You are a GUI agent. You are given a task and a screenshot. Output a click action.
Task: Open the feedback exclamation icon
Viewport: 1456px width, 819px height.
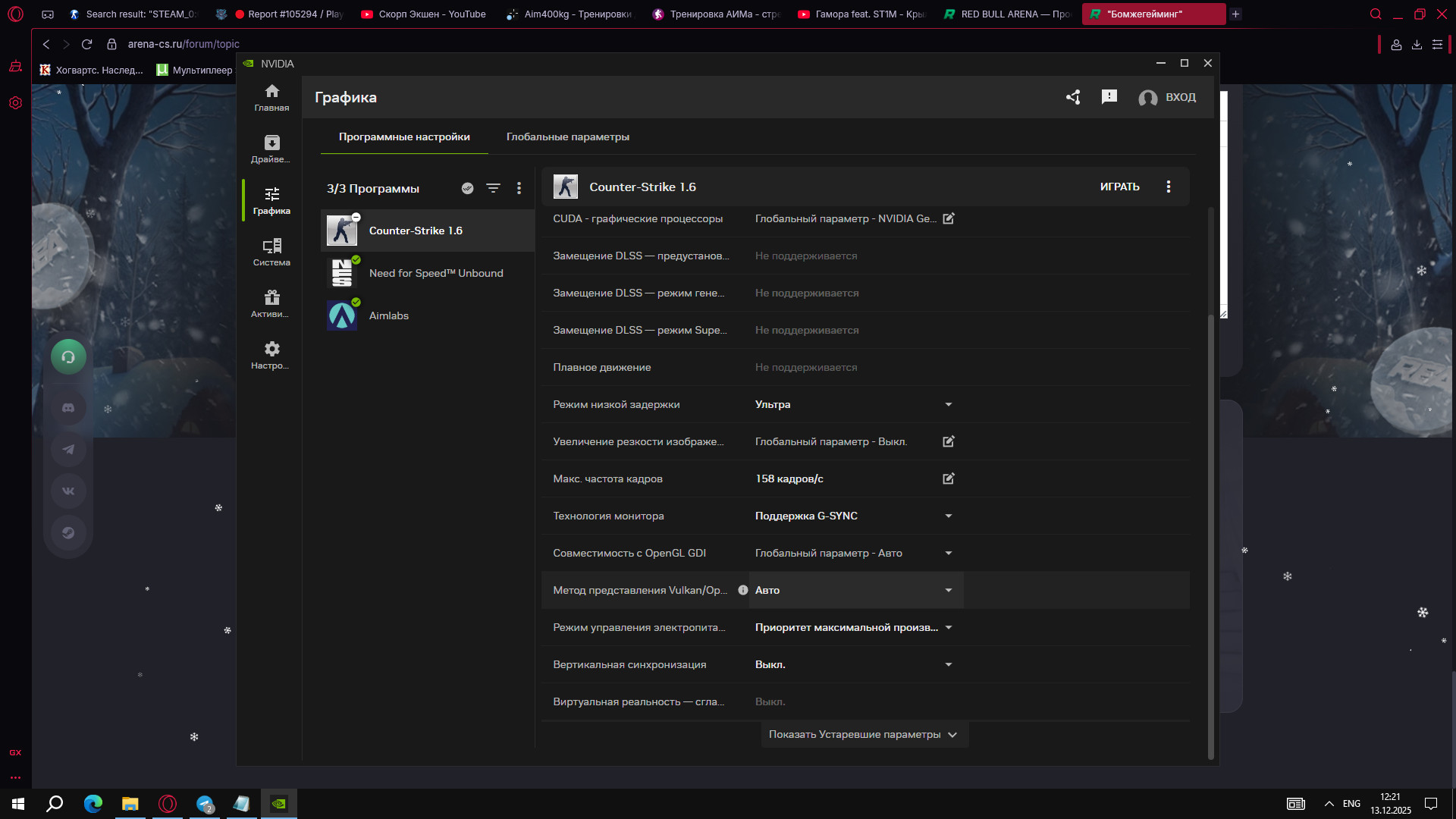1109,97
